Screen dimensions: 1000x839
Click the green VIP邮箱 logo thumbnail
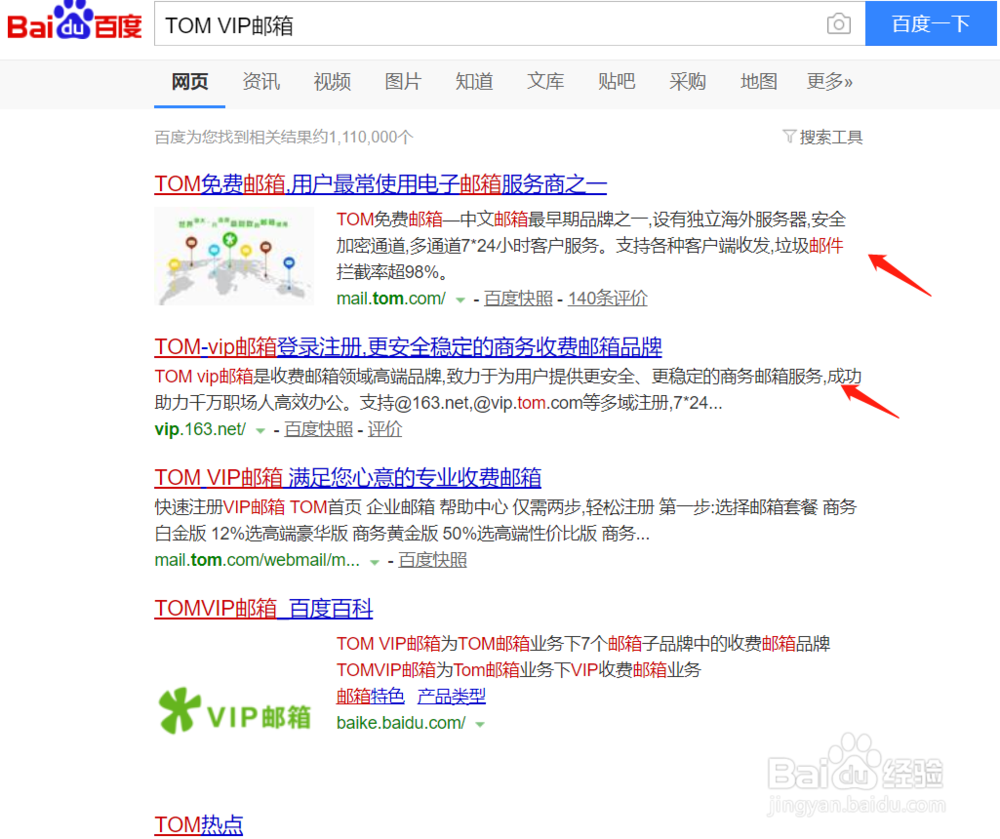(234, 711)
